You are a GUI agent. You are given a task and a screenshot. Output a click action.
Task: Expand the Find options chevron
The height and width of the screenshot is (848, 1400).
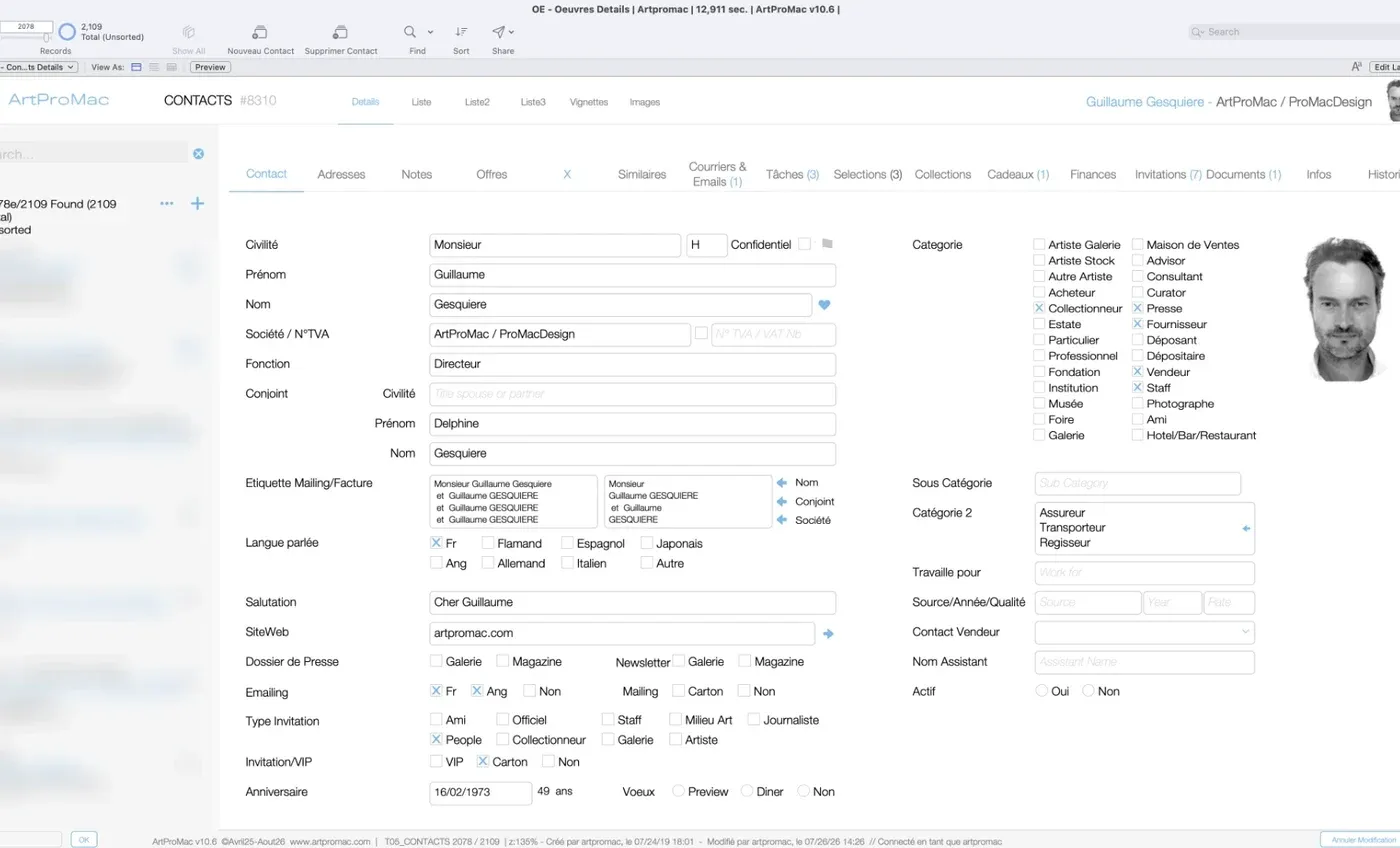(430, 32)
